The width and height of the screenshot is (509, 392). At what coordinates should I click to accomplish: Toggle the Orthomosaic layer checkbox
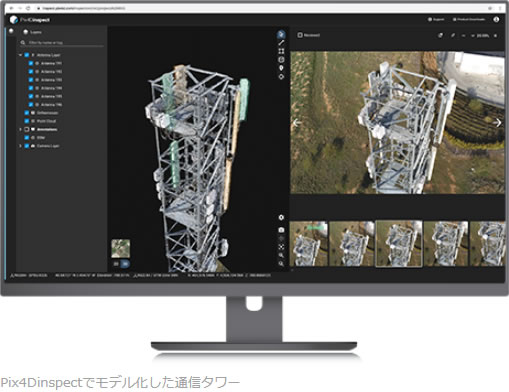27,113
